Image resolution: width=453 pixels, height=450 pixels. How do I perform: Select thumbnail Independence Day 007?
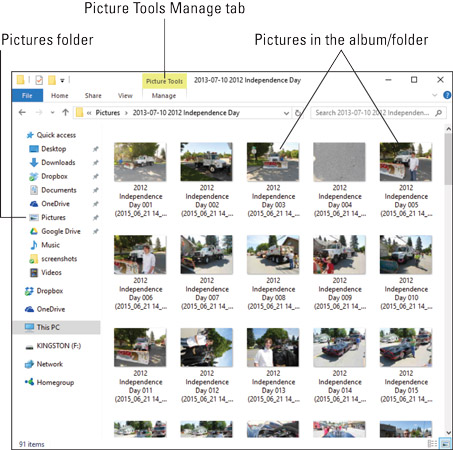coord(207,255)
